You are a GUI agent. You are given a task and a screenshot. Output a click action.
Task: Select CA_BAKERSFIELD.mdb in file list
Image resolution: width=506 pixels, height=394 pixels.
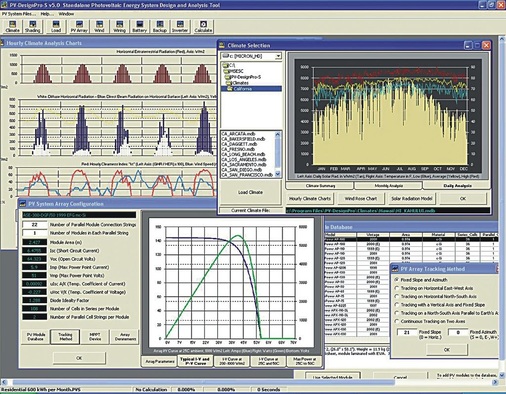tap(244, 139)
